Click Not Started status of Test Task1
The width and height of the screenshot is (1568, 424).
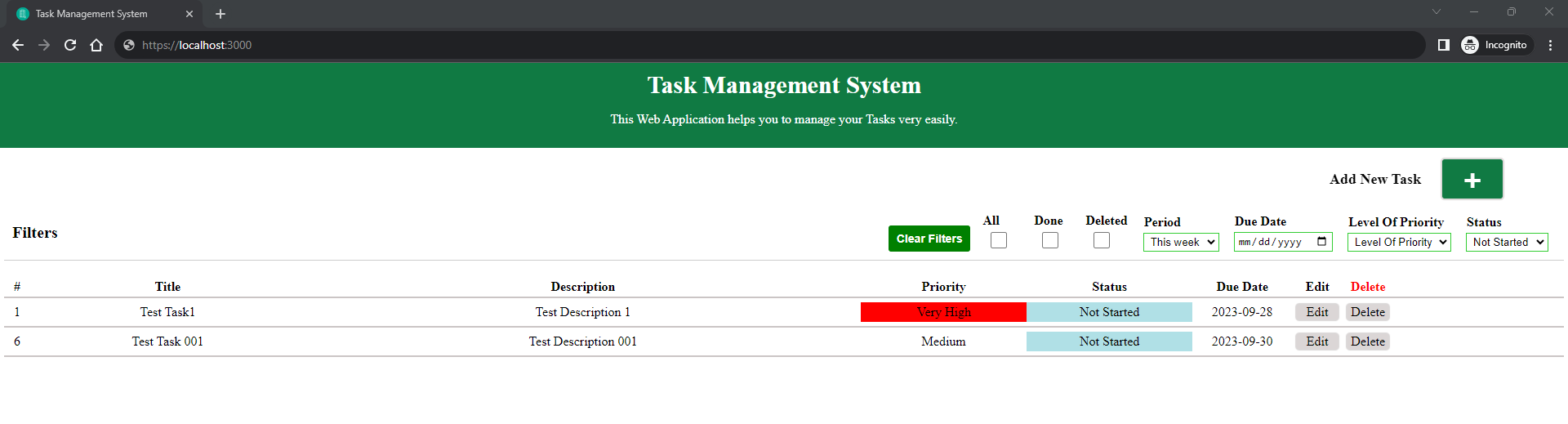pyautogui.click(x=1109, y=312)
